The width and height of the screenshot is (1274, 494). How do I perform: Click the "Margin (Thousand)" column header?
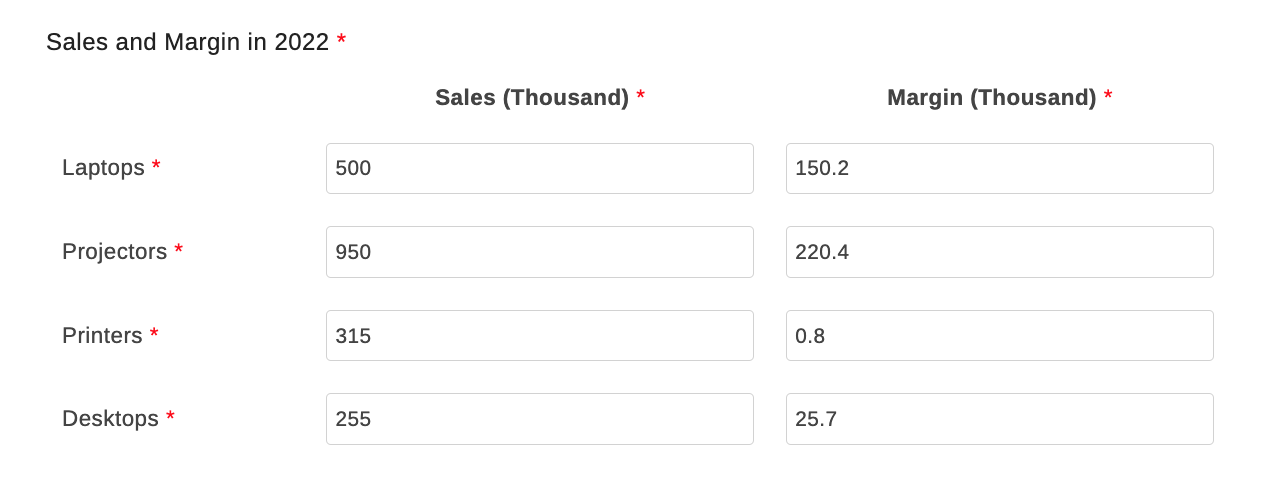(991, 98)
